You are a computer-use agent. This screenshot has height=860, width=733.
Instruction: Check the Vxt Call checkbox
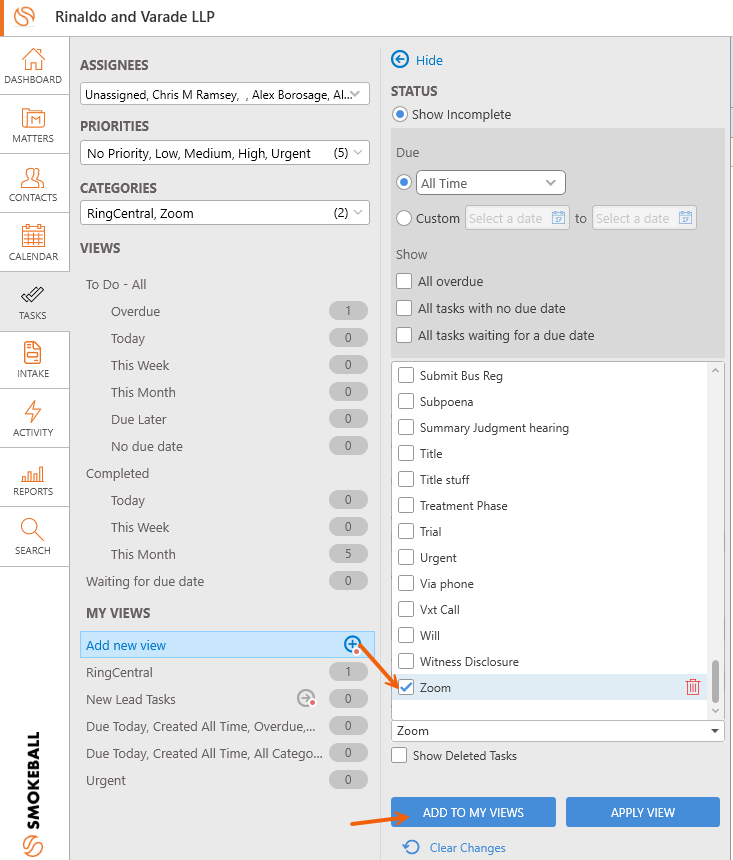pos(406,609)
